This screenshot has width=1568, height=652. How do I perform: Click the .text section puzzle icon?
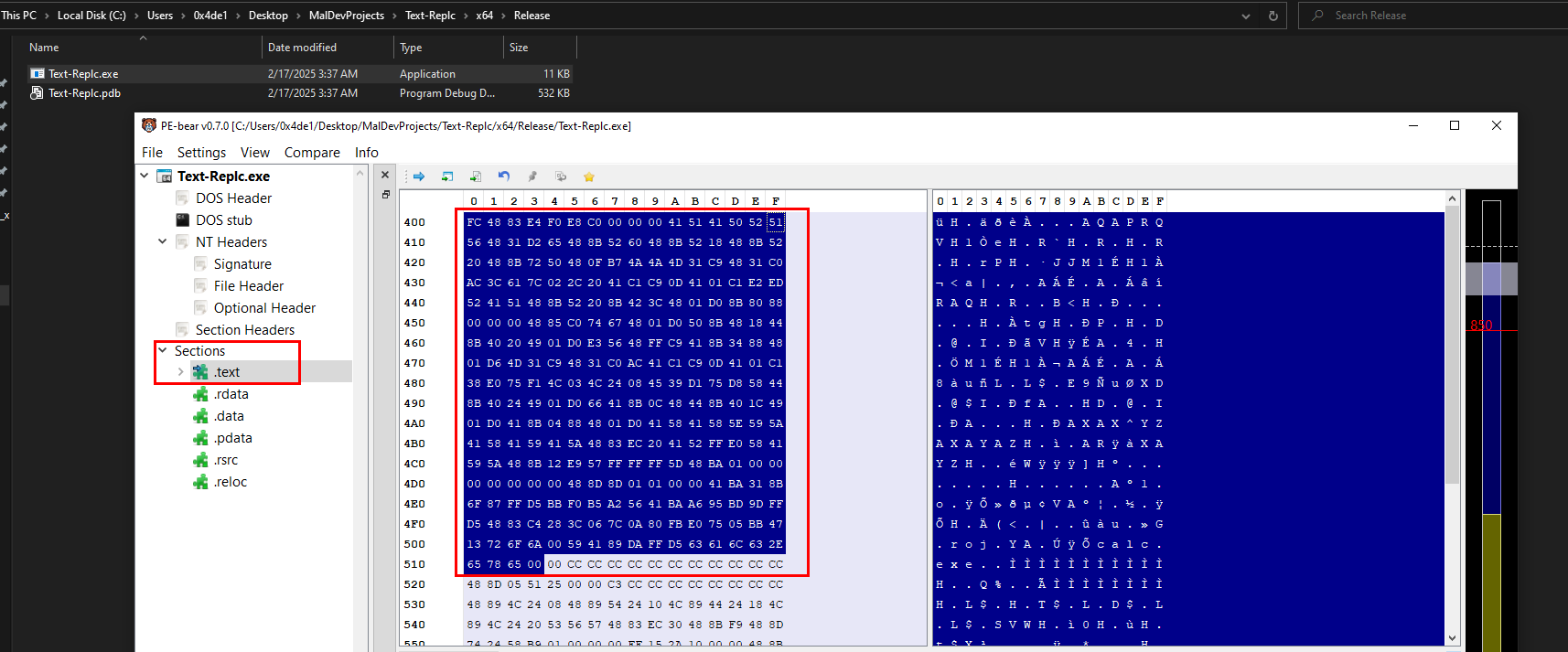coord(200,372)
